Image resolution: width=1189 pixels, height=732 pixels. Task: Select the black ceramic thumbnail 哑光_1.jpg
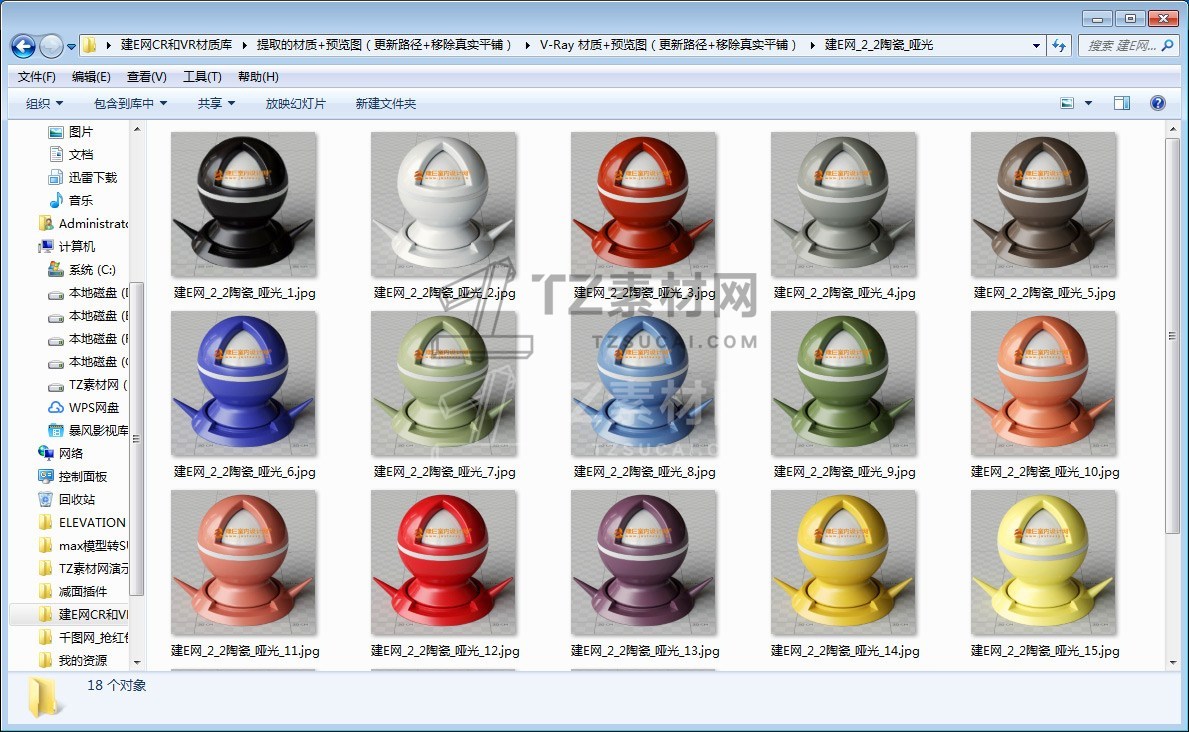click(243, 204)
